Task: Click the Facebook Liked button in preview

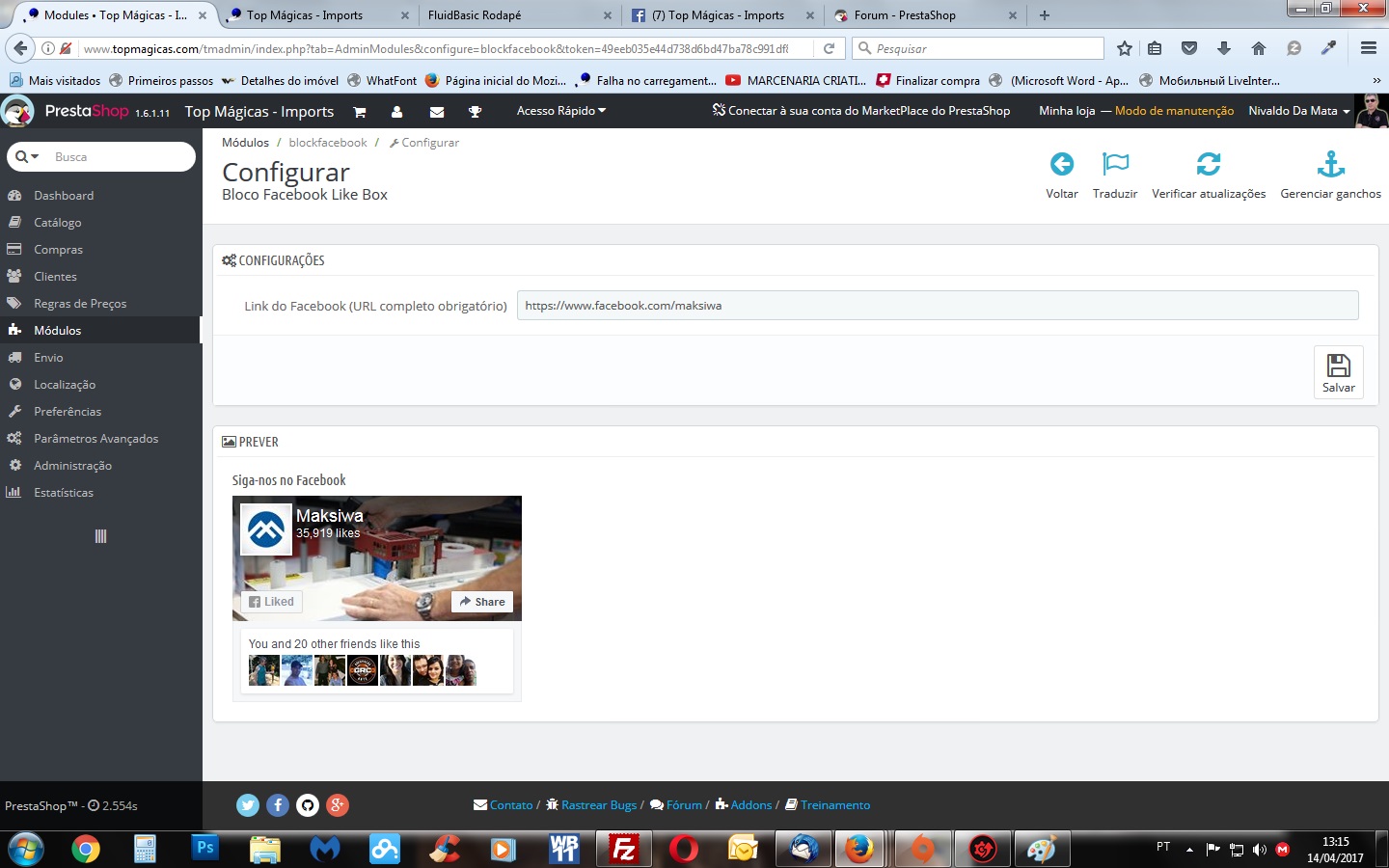Action: coord(271,602)
